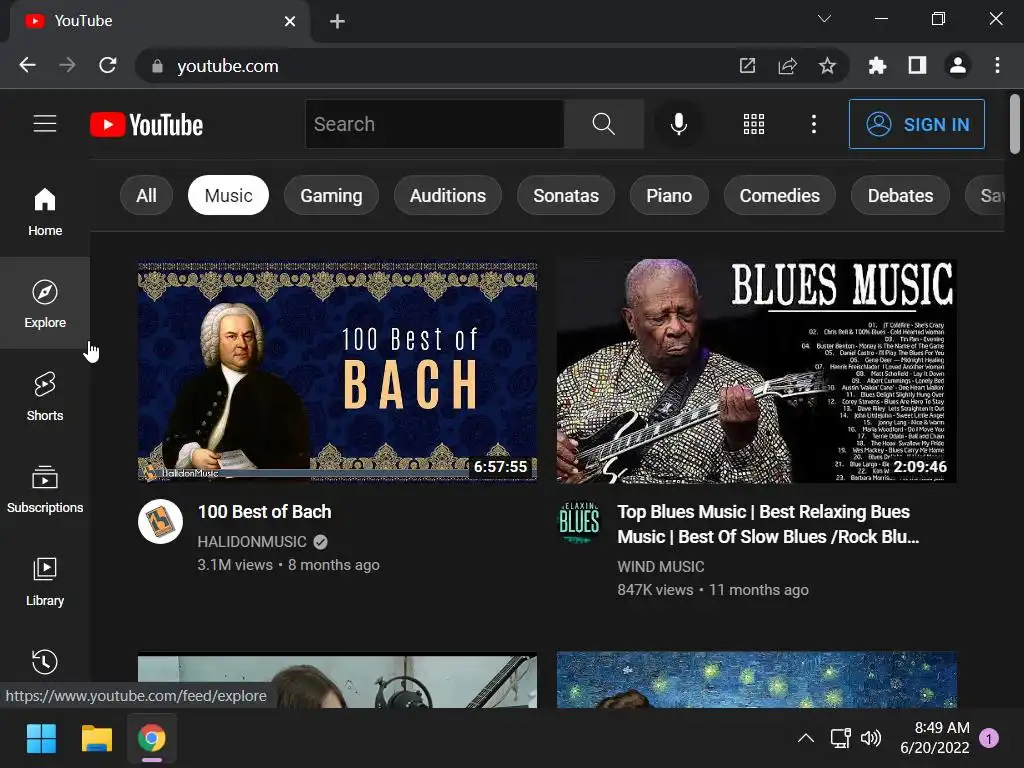Open WIND MUSIC channel avatar
Screen dimensions: 1024x768
coord(579,521)
